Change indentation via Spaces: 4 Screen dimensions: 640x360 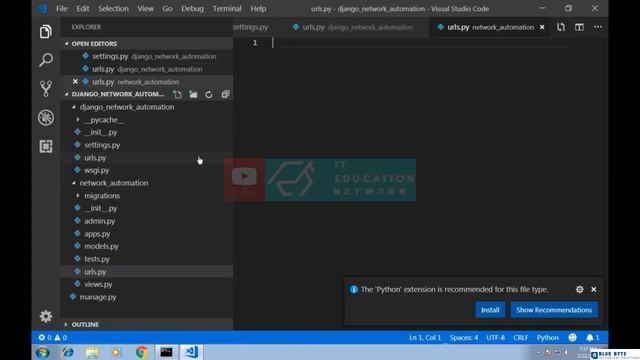tap(464, 338)
